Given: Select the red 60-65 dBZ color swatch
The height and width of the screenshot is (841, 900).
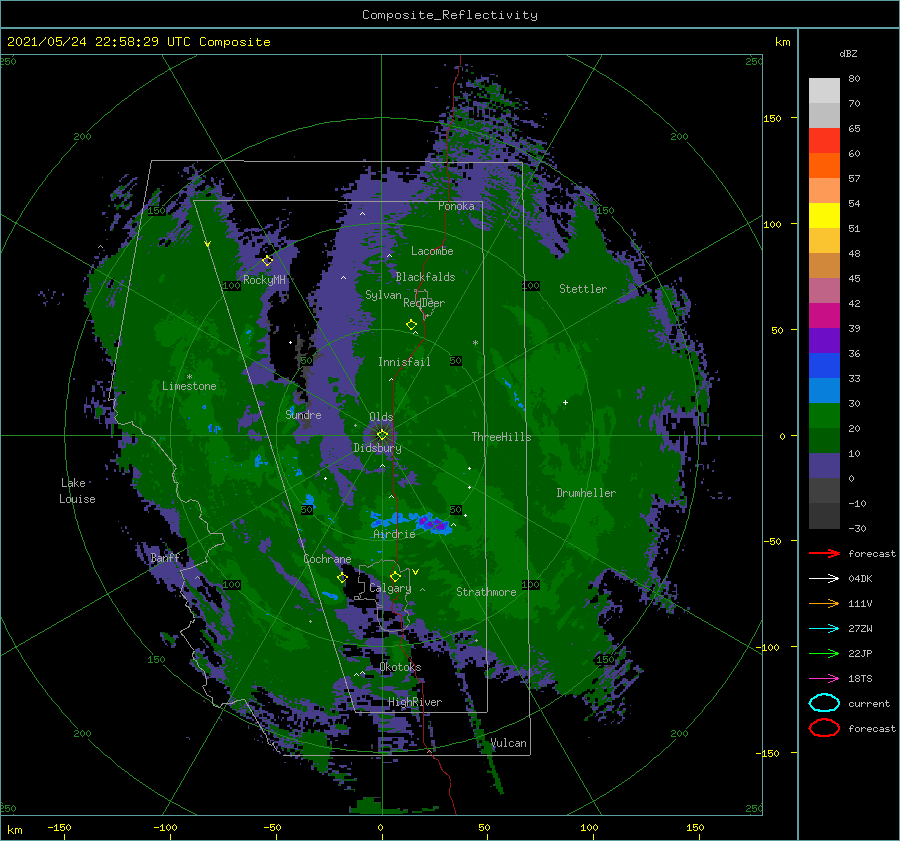Looking at the screenshot, I should [x=824, y=141].
